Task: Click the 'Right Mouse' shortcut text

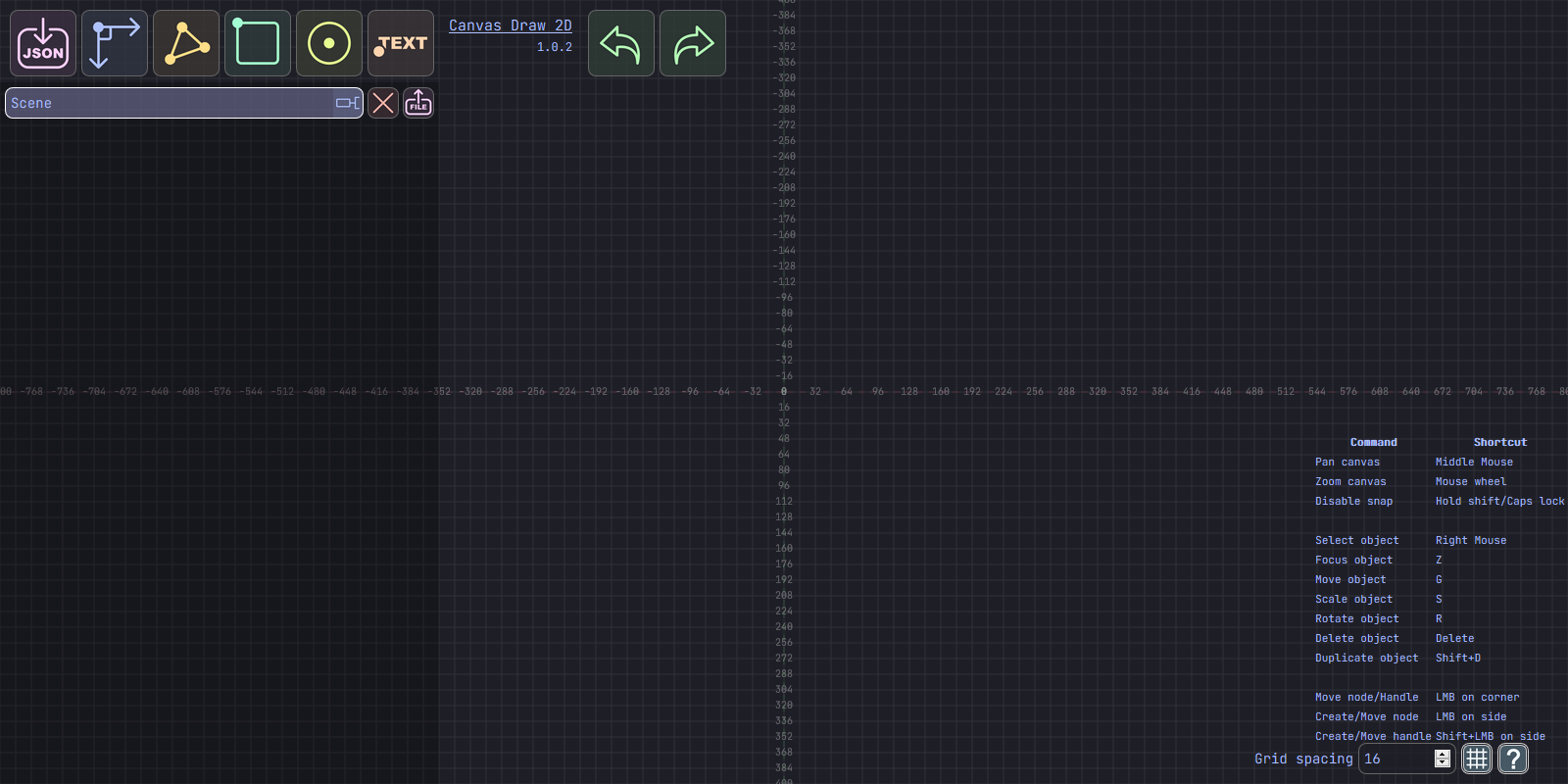Action: [x=1471, y=540]
